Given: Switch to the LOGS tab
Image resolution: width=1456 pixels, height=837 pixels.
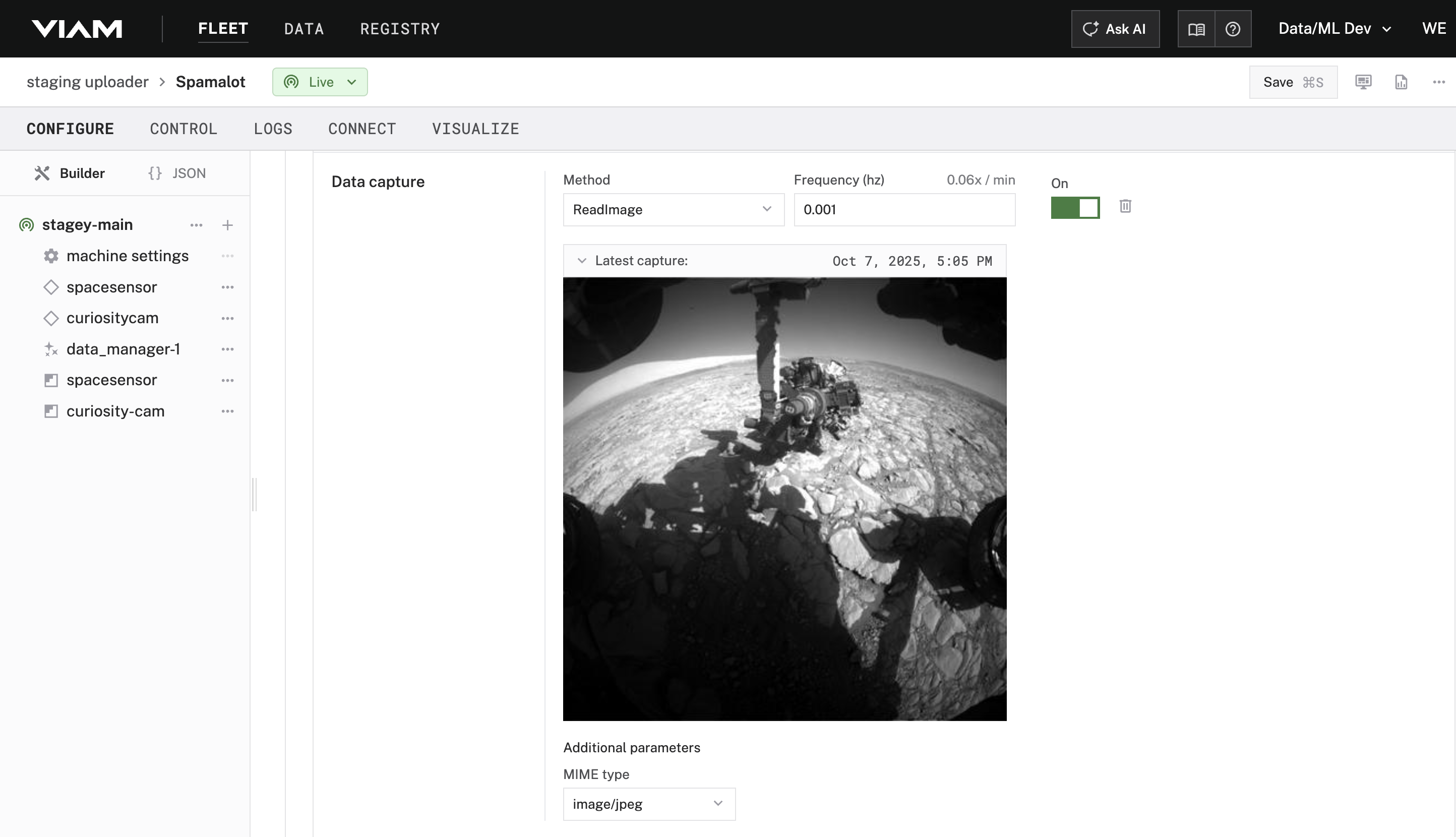Looking at the screenshot, I should 273,129.
